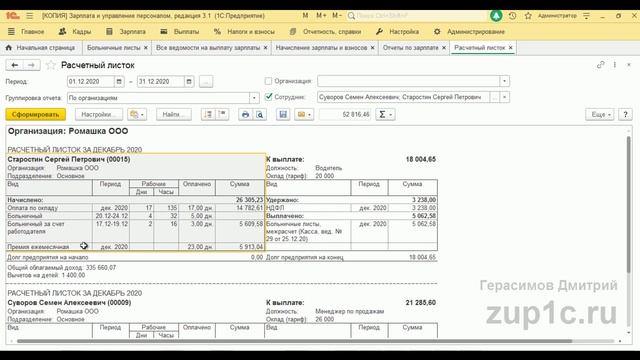640x360 pixels.
Task: Select the Премия ежемесячная row cell
Action: pos(49,247)
